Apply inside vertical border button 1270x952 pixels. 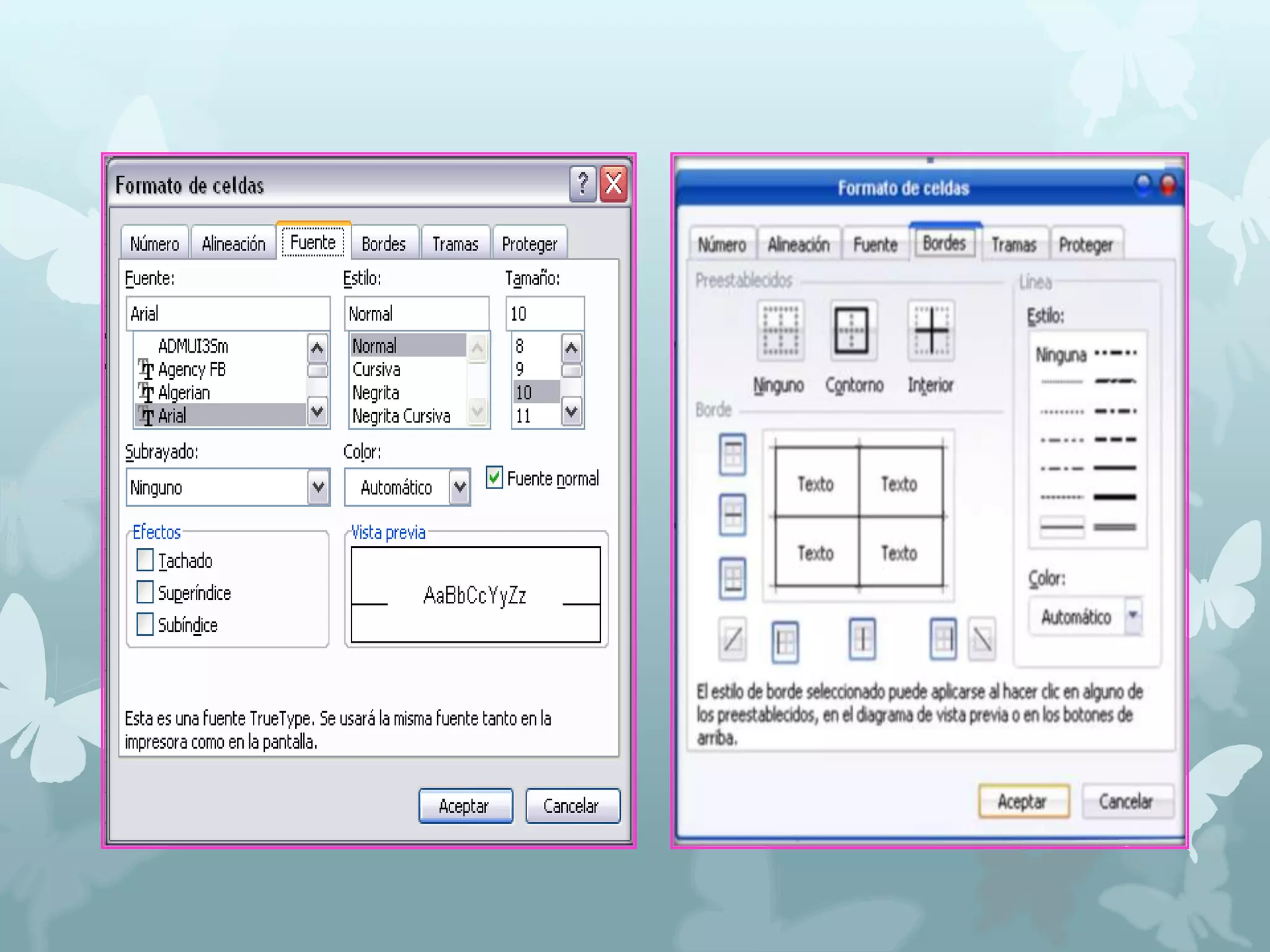862,639
